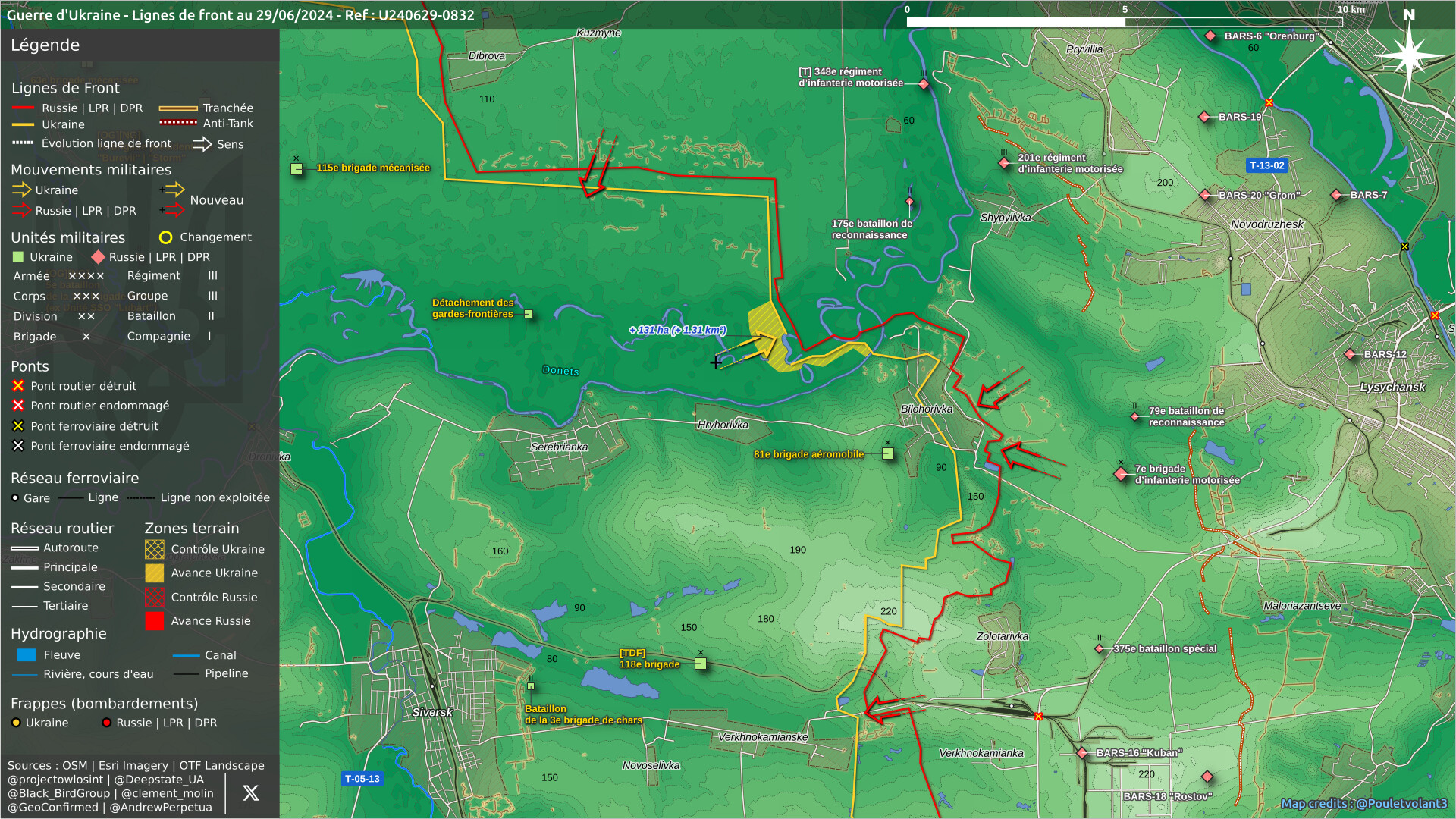Click the BARS-19 unit diamond marker
Image resolution: width=1456 pixels, height=819 pixels.
[1204, 117]
